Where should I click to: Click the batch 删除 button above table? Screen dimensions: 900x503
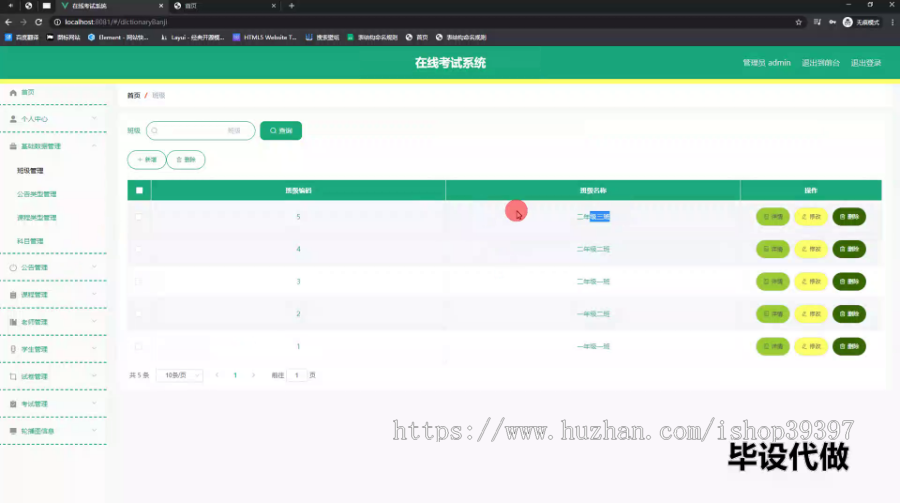[x=186, y=160]
